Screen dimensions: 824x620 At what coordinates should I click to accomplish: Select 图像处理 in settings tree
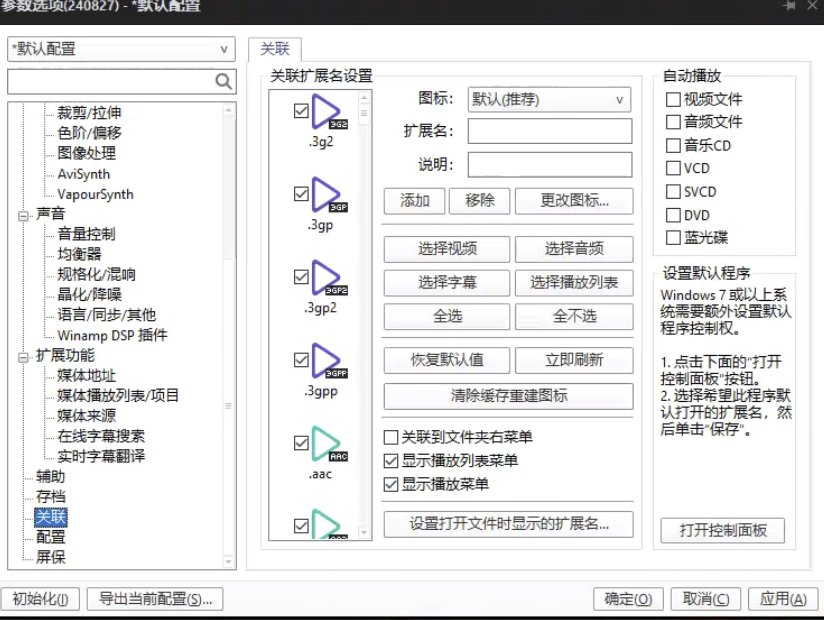point(87,153)
